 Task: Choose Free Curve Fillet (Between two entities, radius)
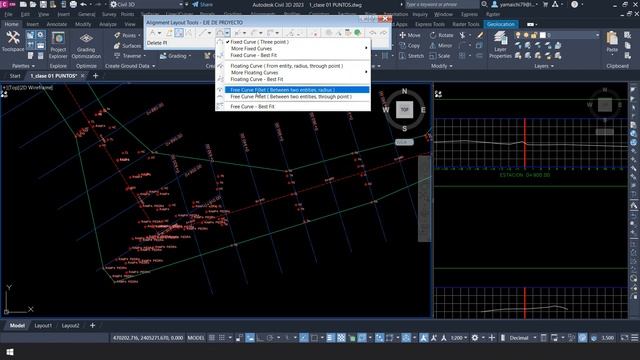(293, 90)
